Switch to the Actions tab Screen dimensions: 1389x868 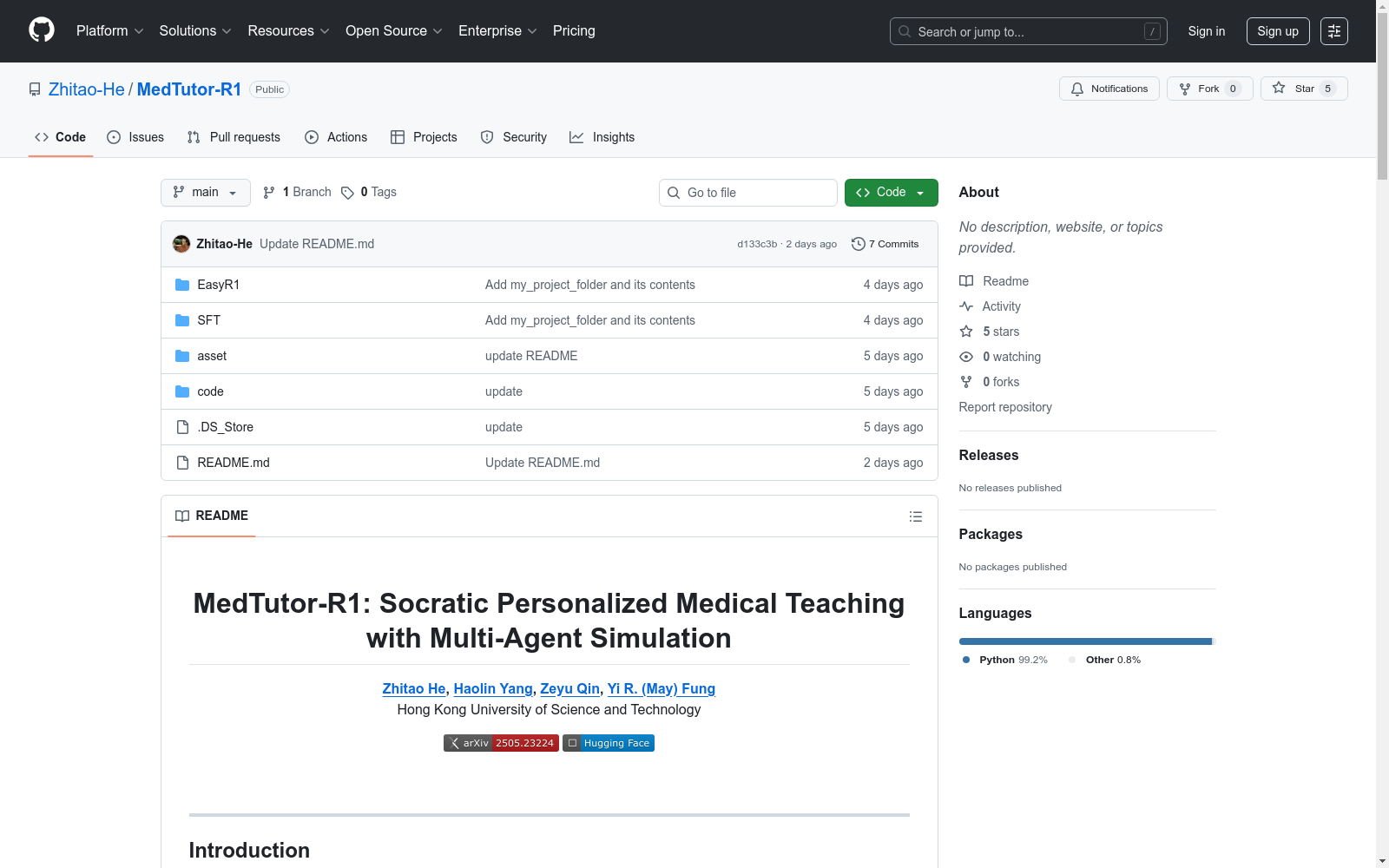coord(336,137)
